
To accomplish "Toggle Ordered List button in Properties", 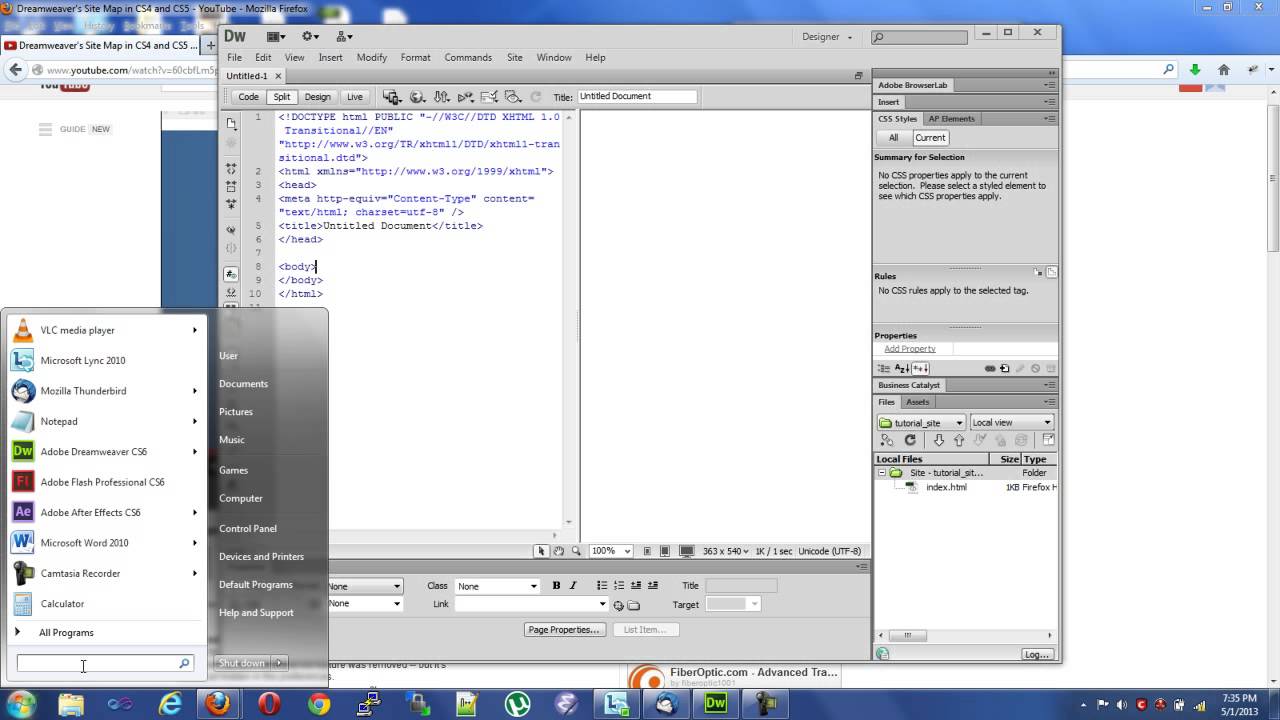I will [619, 586].
